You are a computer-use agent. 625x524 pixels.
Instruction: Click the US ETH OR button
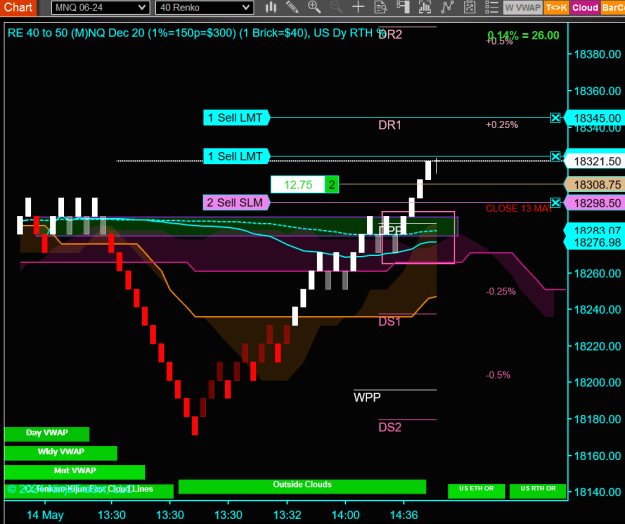(x=476, y=491)
